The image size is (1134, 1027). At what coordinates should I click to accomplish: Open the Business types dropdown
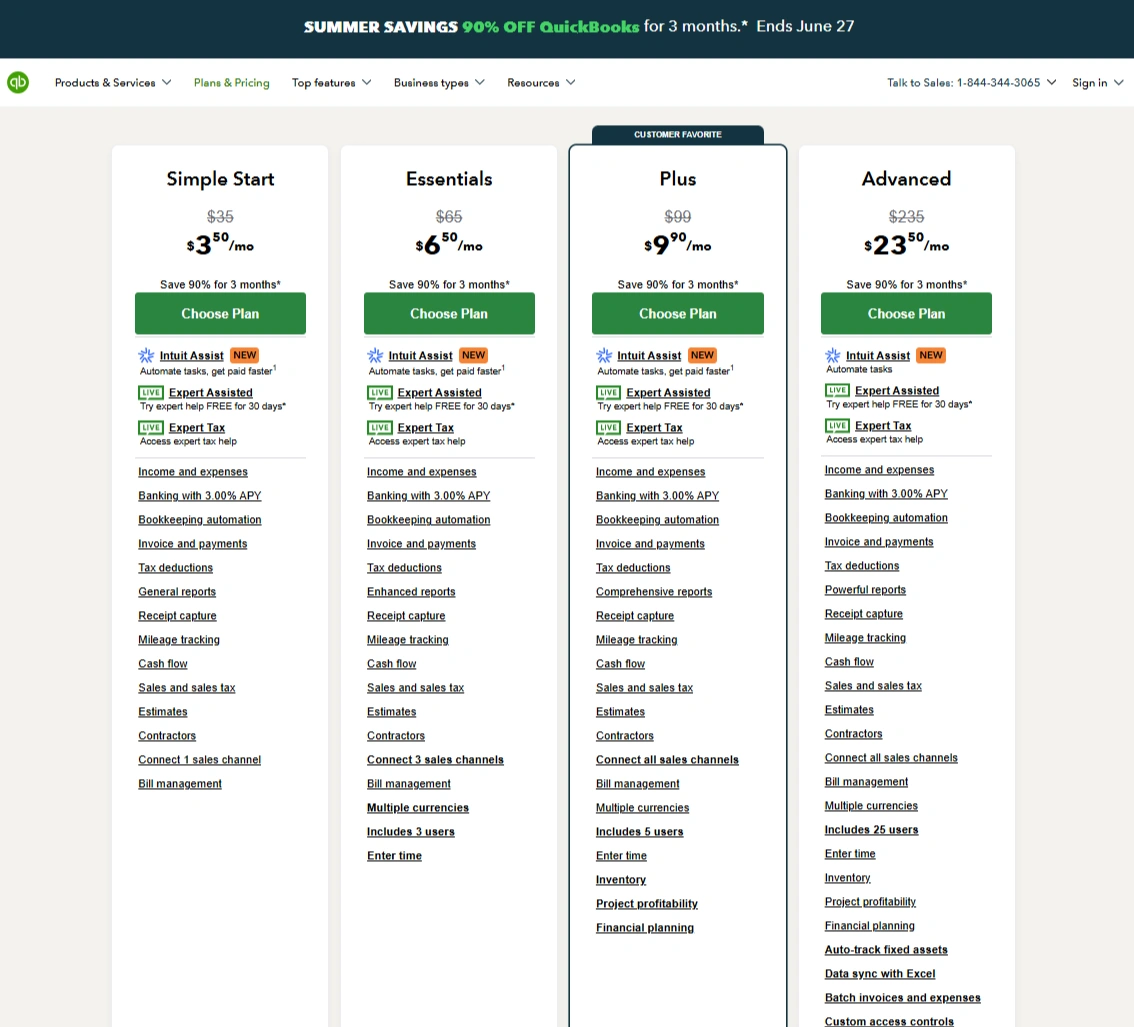(x=439, y=82)
